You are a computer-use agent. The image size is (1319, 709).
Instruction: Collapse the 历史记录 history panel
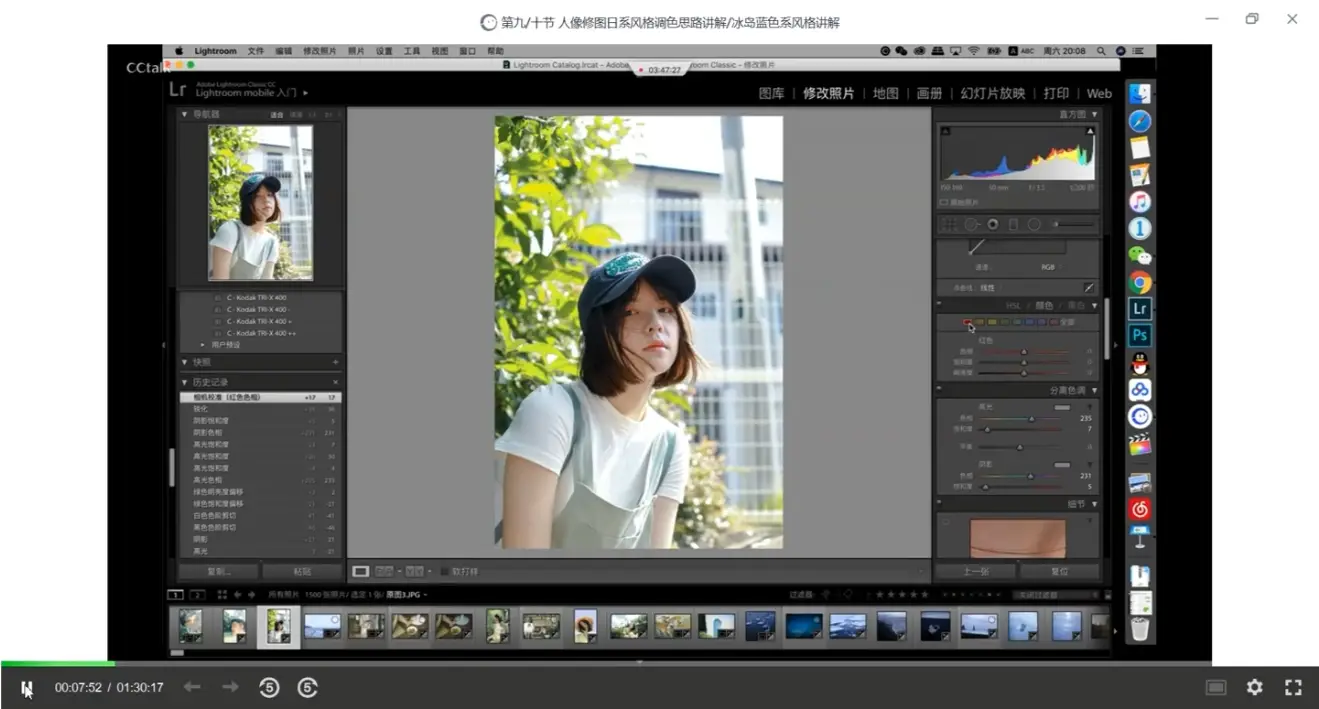pyautogui.click(x=184, y=382)
